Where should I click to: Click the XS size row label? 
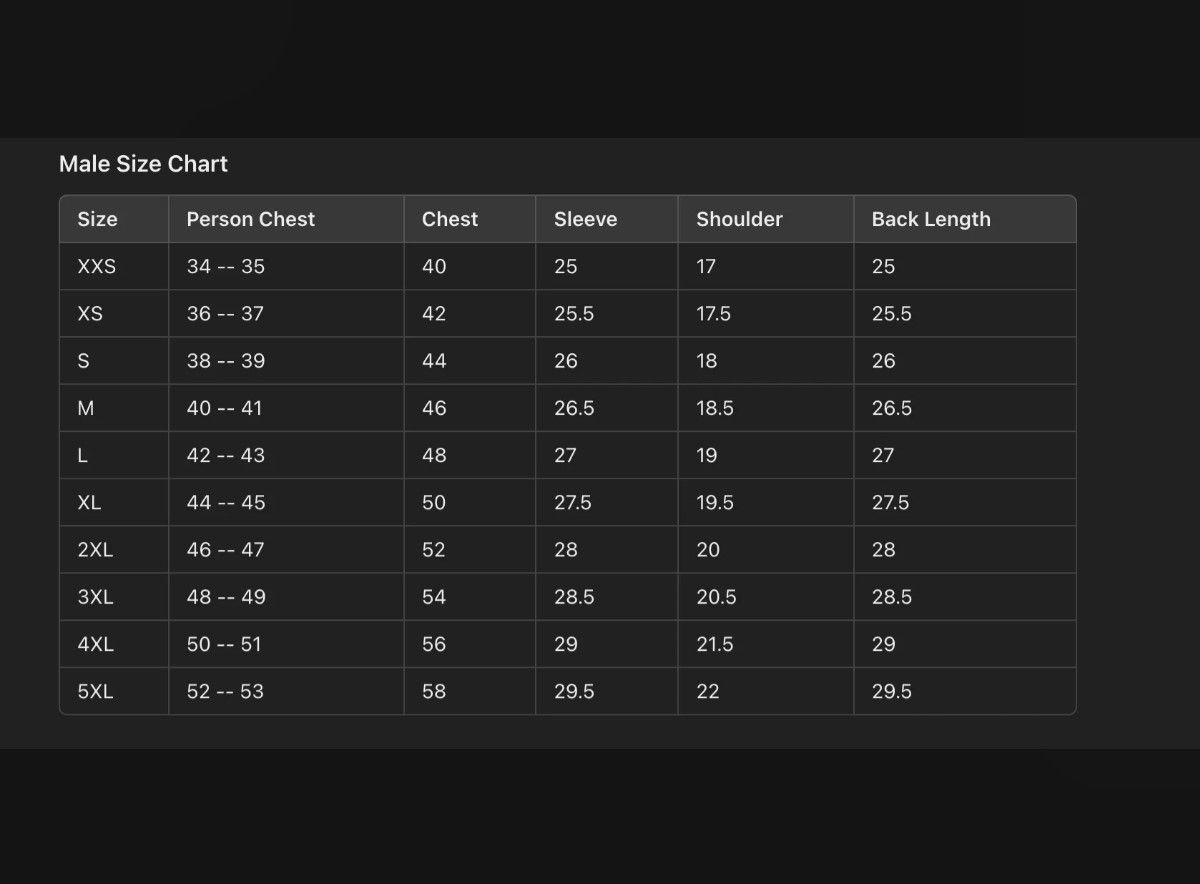tap(90, 314)
